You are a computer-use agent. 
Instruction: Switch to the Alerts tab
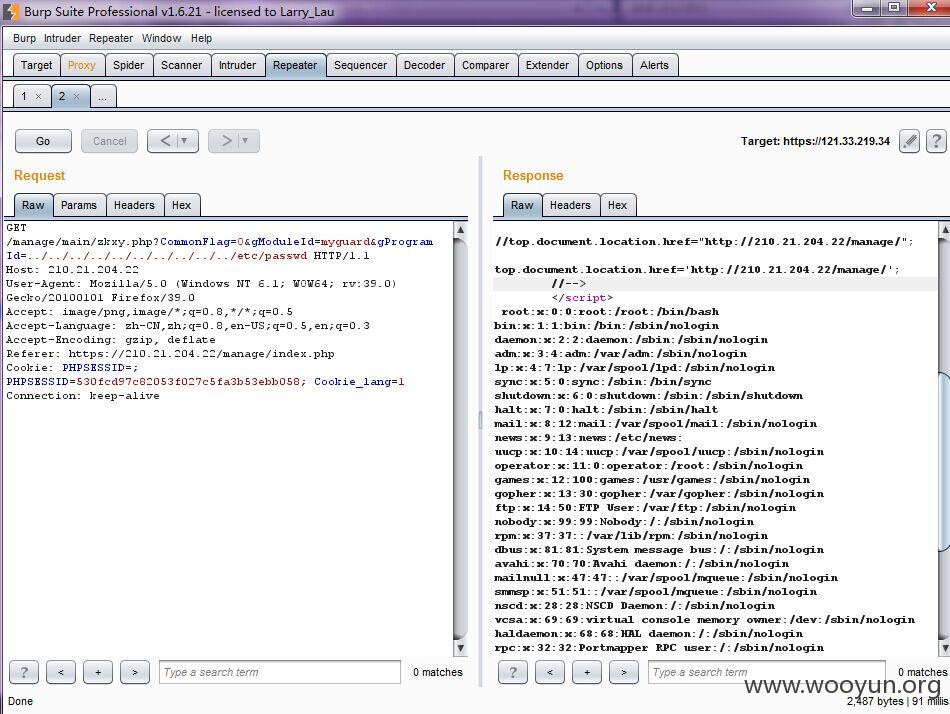[x=654, y=65]
